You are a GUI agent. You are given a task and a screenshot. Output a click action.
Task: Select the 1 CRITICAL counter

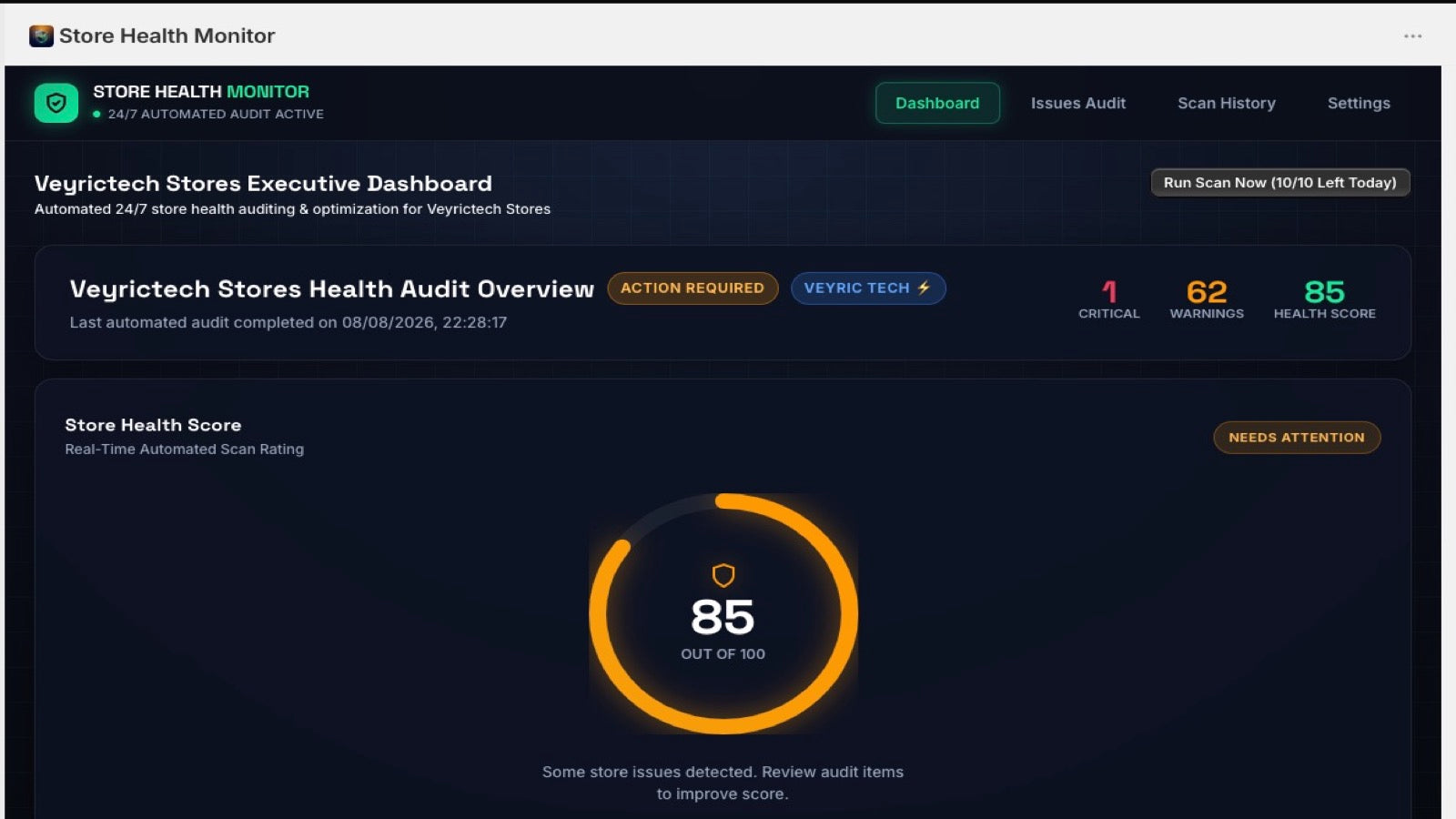click(x=1108, y=299)
